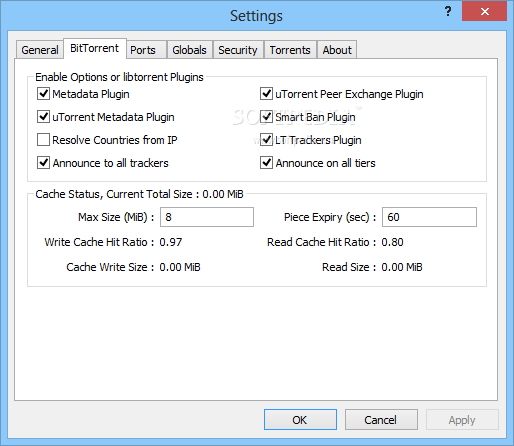Click the help question mark icon

(448, 12)
